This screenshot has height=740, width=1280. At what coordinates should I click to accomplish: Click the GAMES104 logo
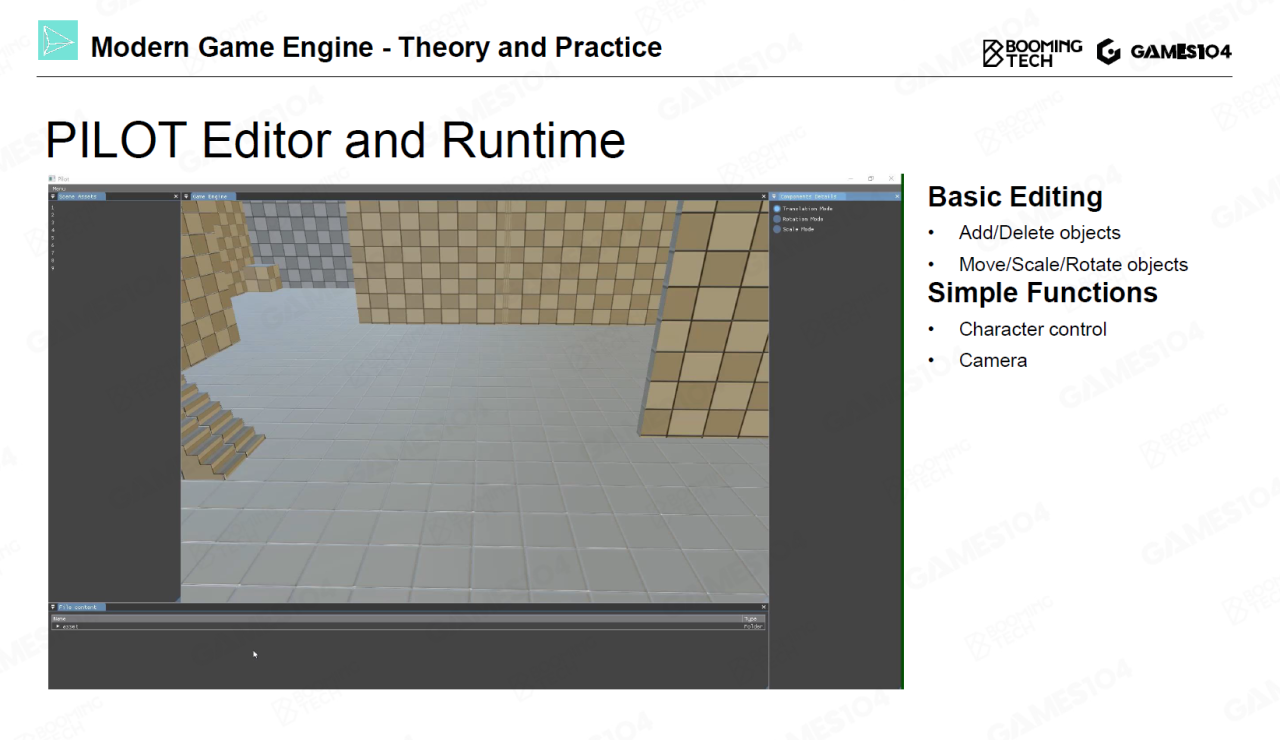1164,52
